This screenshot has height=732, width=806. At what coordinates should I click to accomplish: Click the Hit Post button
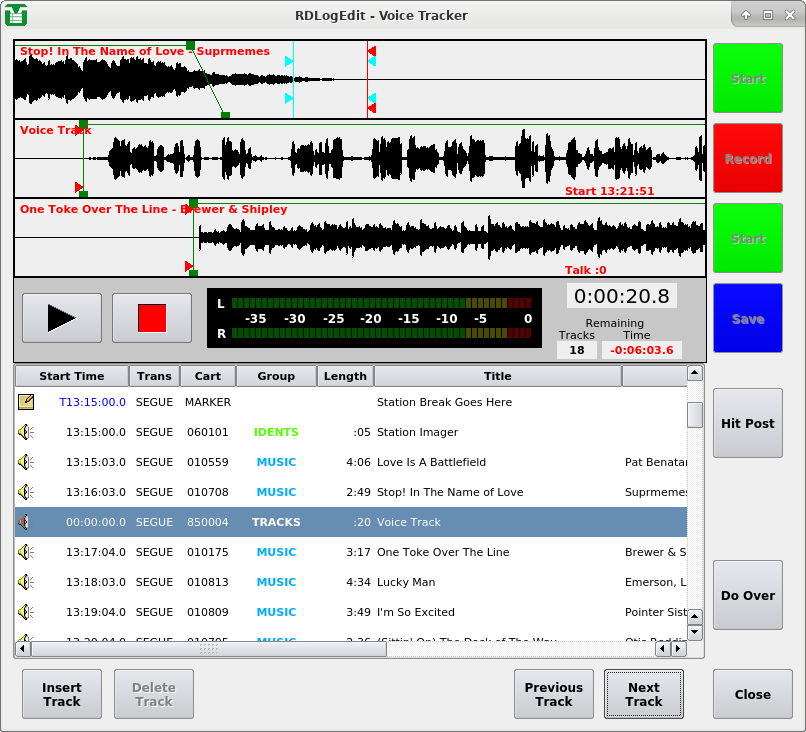747,423
